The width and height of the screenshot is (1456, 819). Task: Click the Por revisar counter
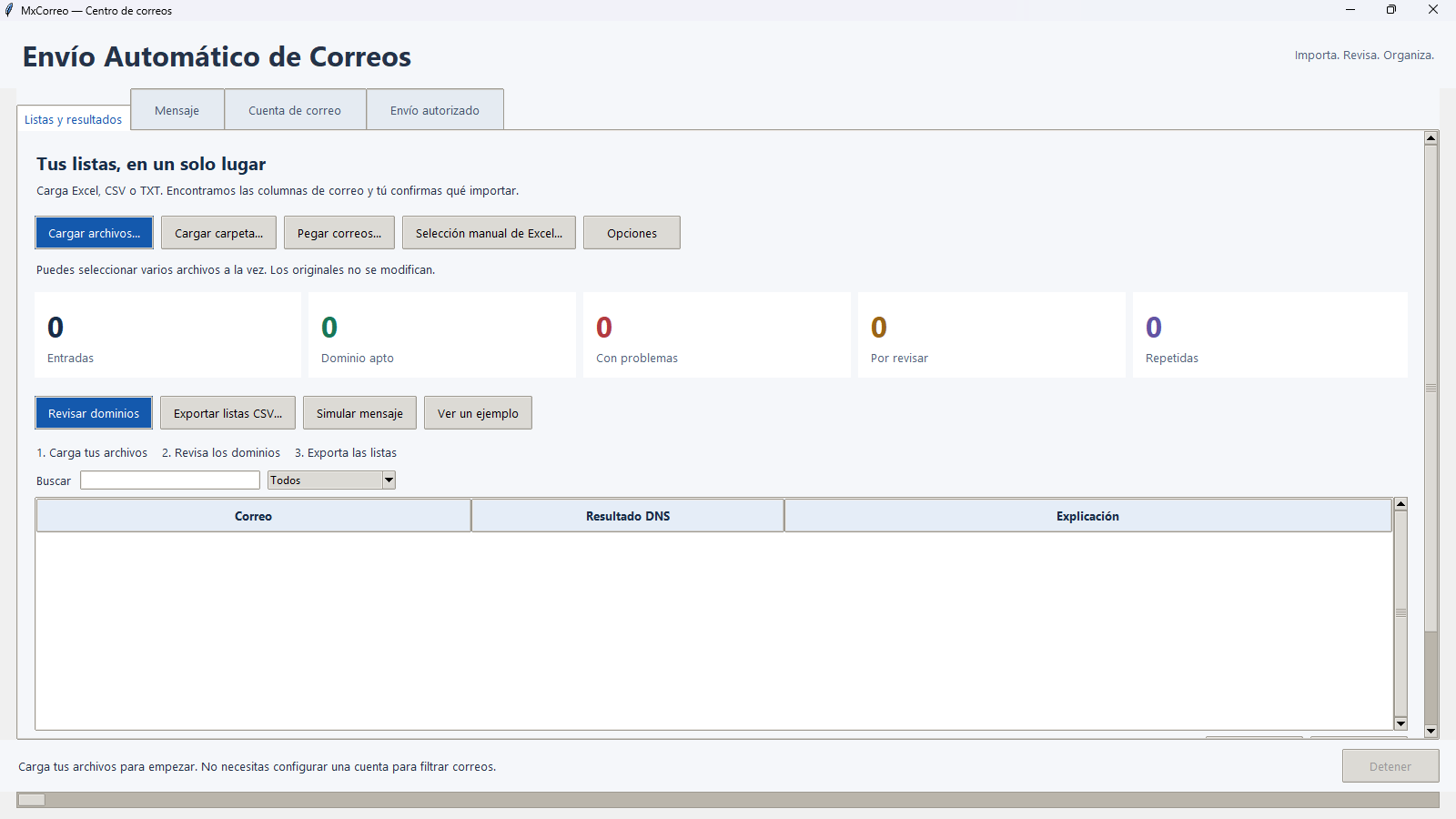(x=992, y=335)
